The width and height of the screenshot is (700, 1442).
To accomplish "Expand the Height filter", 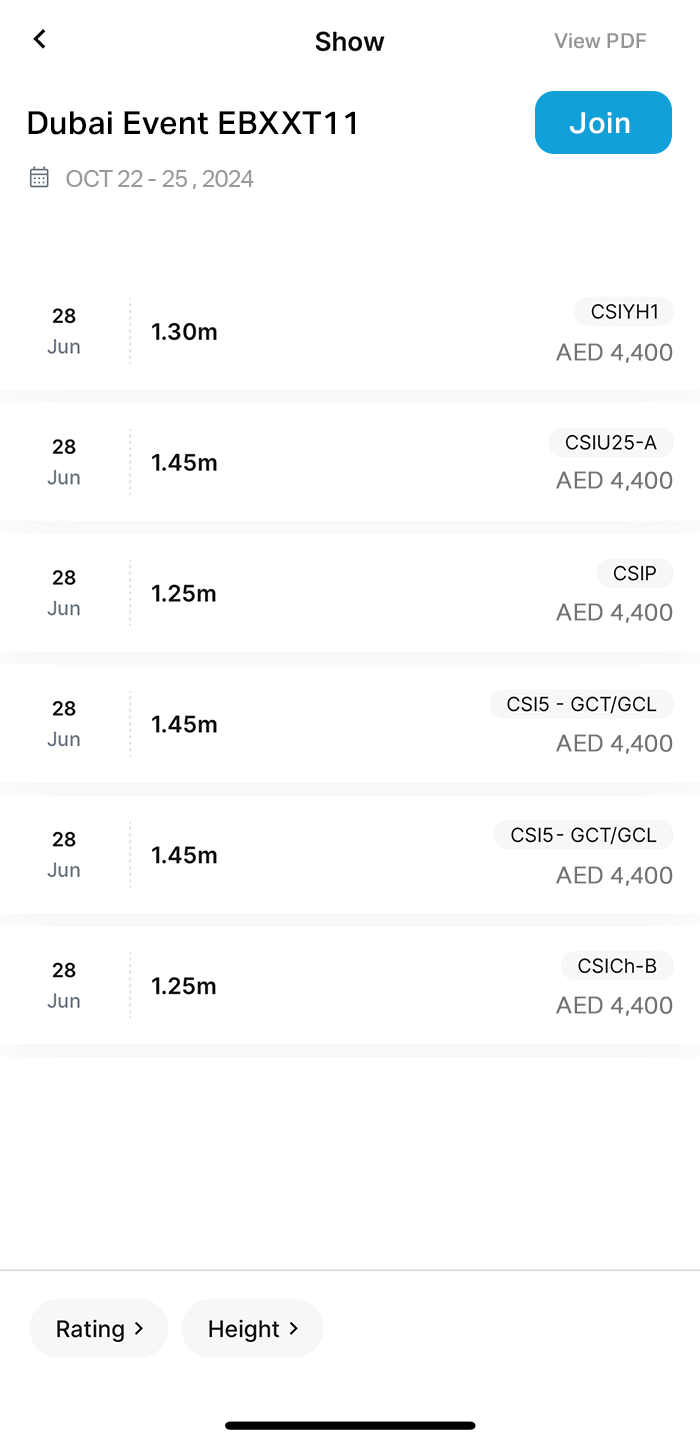I will pyautogui.click(x=252, y=1328).
